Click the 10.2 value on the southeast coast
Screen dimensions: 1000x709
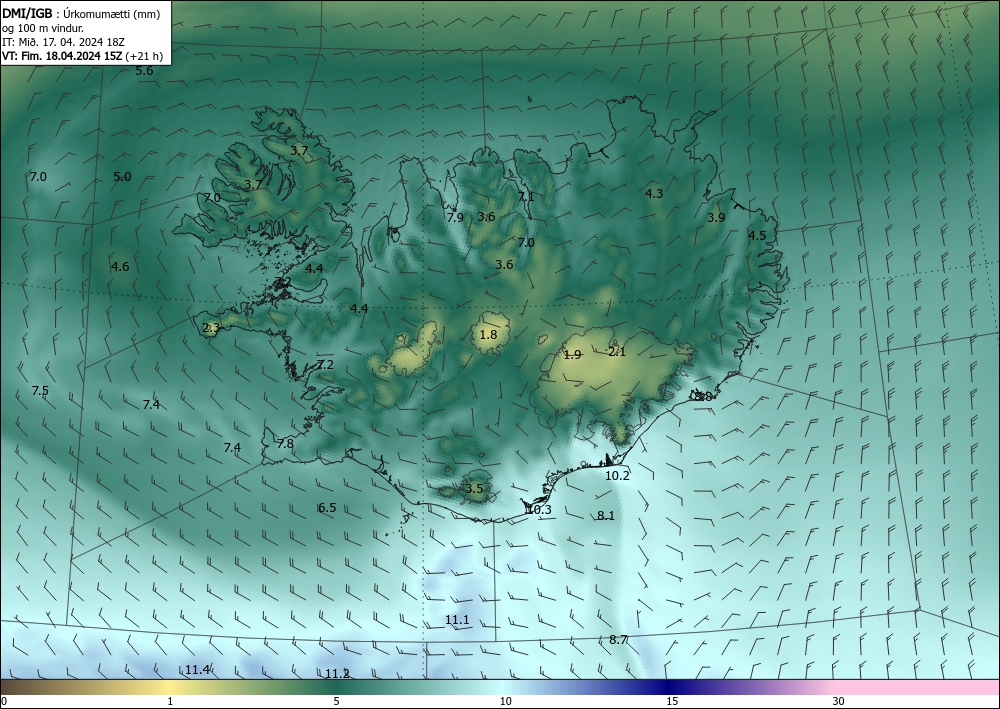(x=617, y=476)
